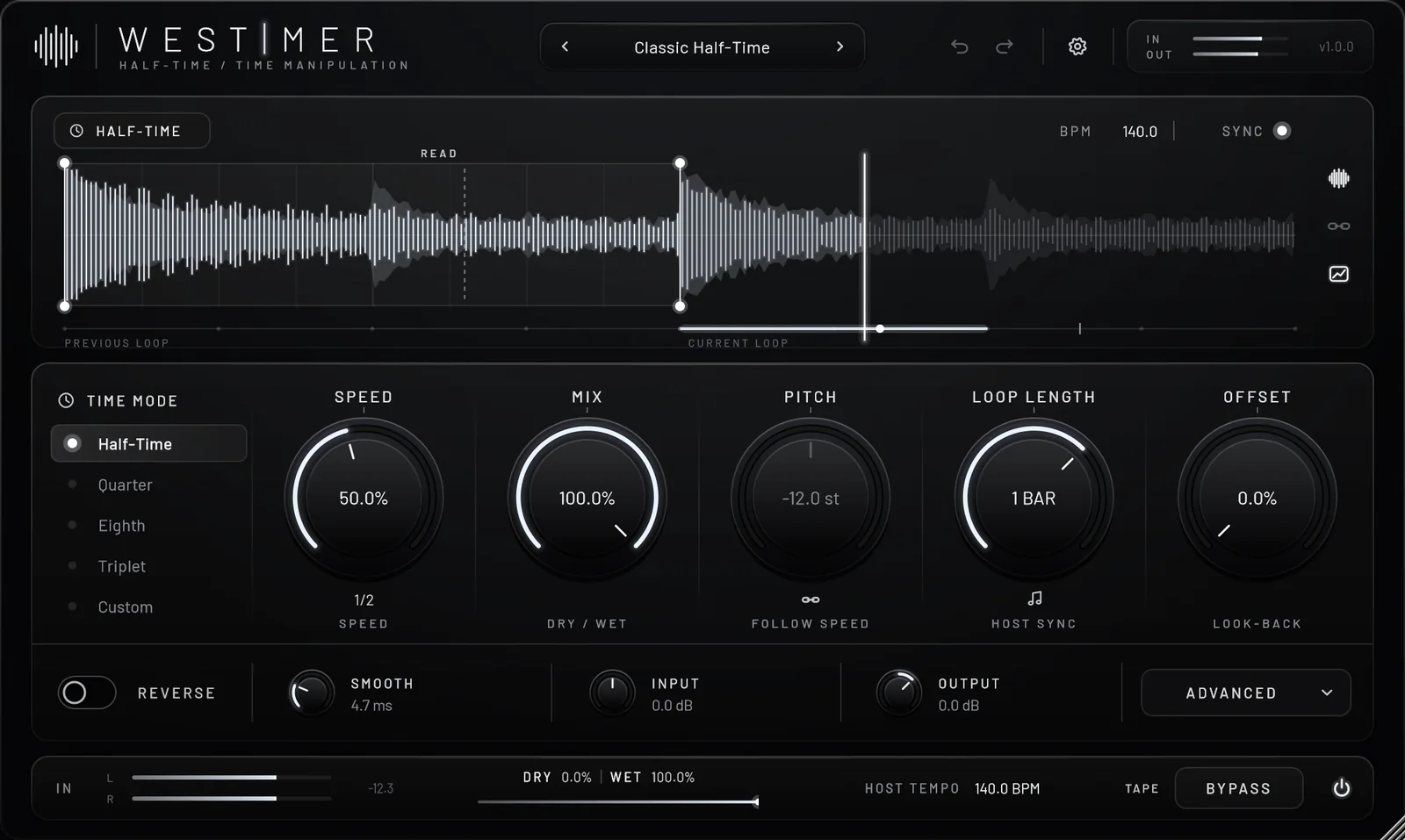Click the link icon beside waveform
1405x840 pixels.
pyautogui.click(x=1338, y=226)
